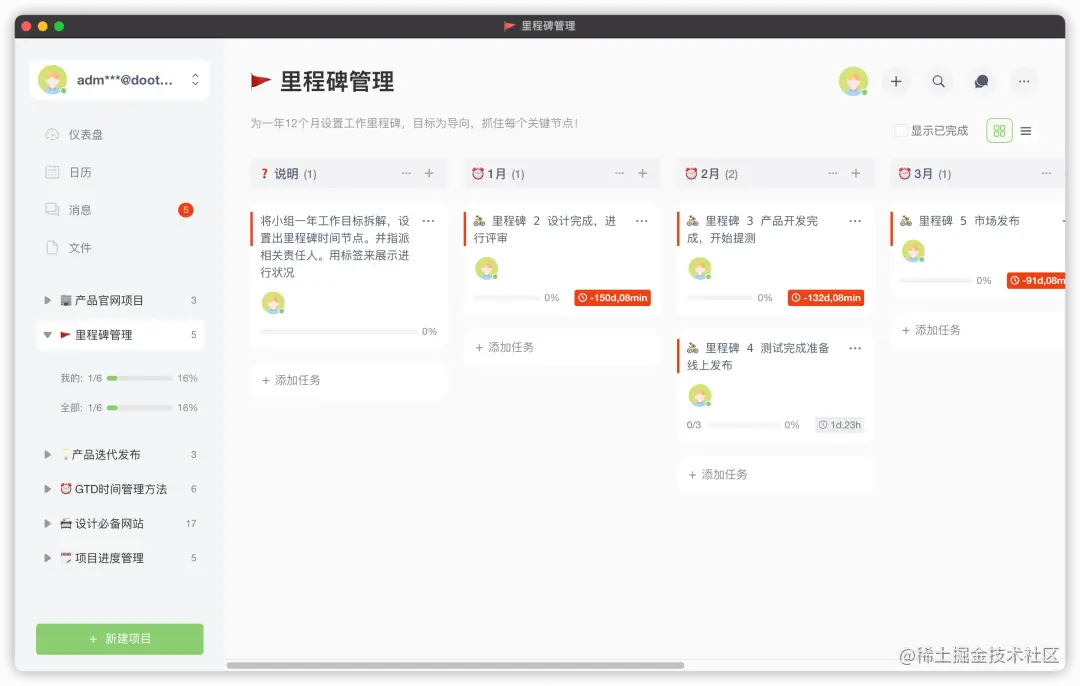Open the 里程碑 3 产品开发完成 task title

pos(751,229)
